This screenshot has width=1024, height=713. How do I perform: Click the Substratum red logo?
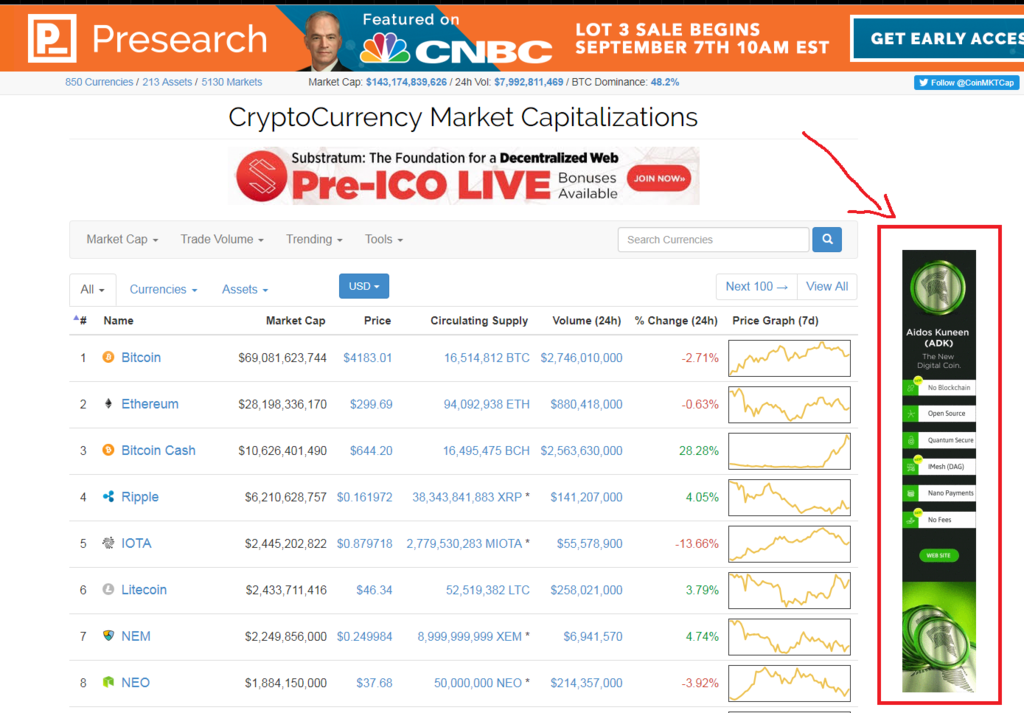click(x=262, y=176)
